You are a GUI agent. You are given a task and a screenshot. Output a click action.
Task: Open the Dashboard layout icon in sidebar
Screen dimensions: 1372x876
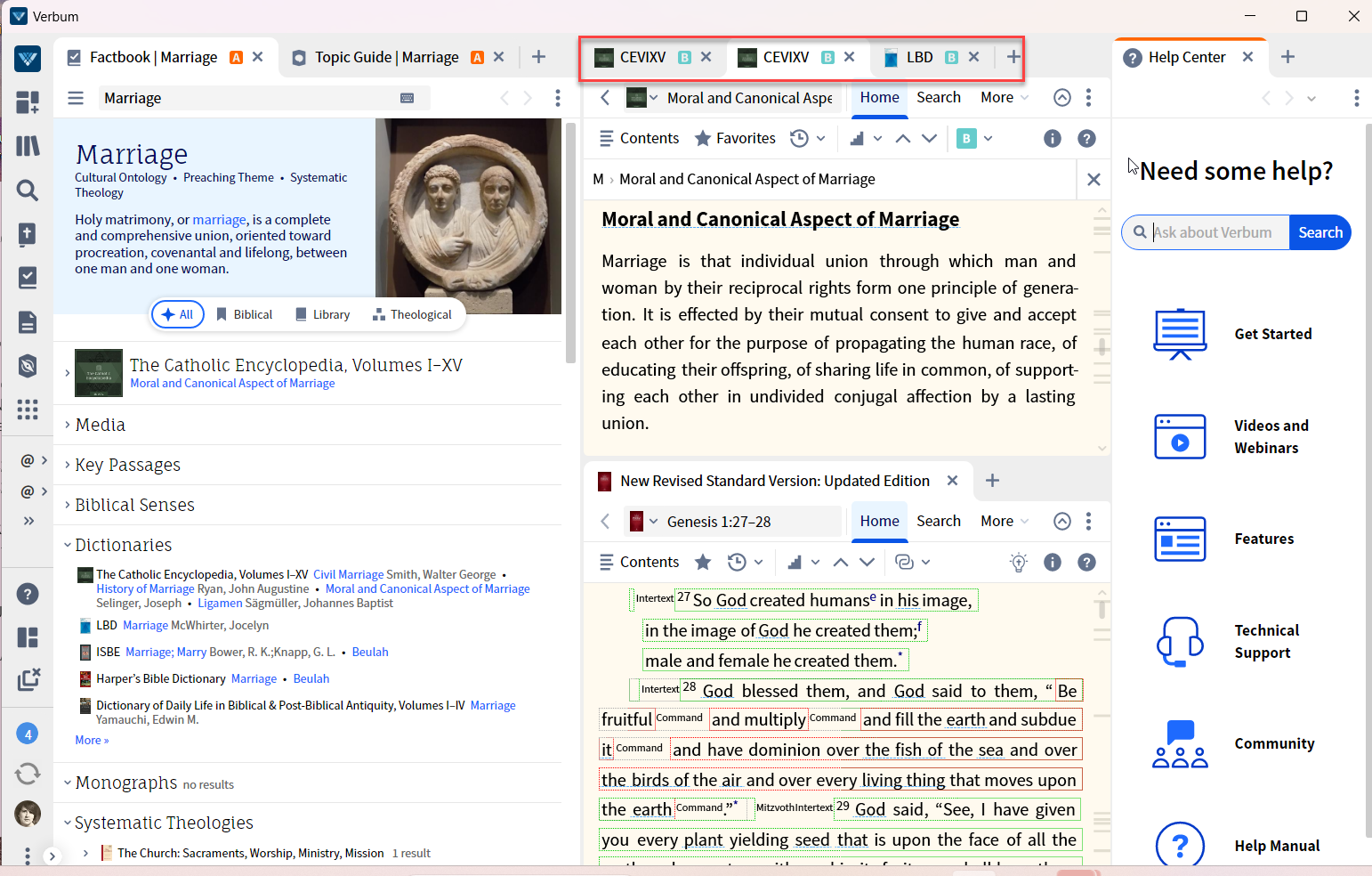(x=28, y=102)
